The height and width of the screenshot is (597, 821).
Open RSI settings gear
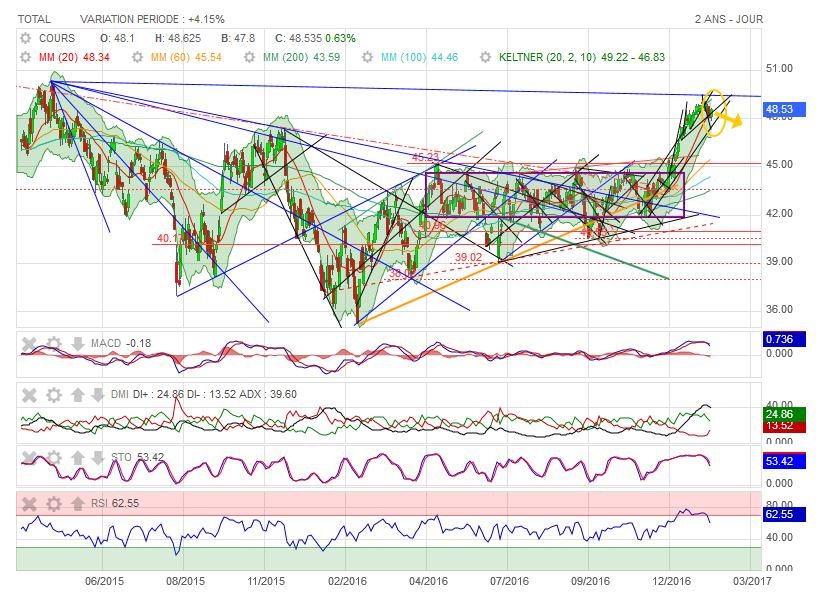pos(53,504)
